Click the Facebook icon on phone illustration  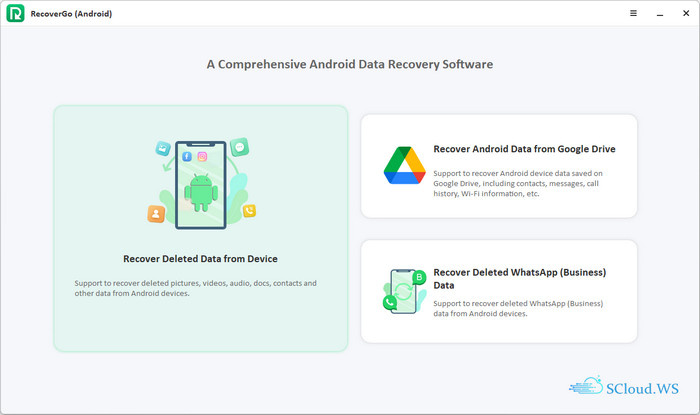tap(187, 157)
